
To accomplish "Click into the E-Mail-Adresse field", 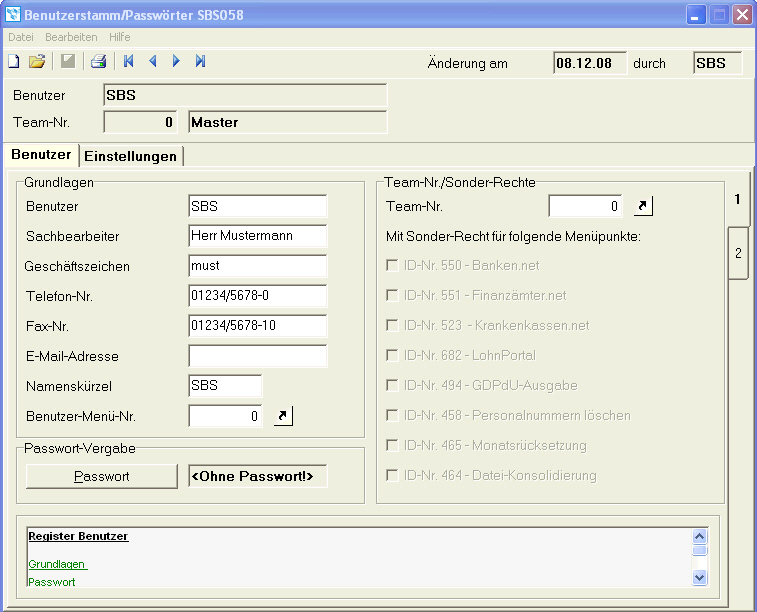I will click(257, 356).
